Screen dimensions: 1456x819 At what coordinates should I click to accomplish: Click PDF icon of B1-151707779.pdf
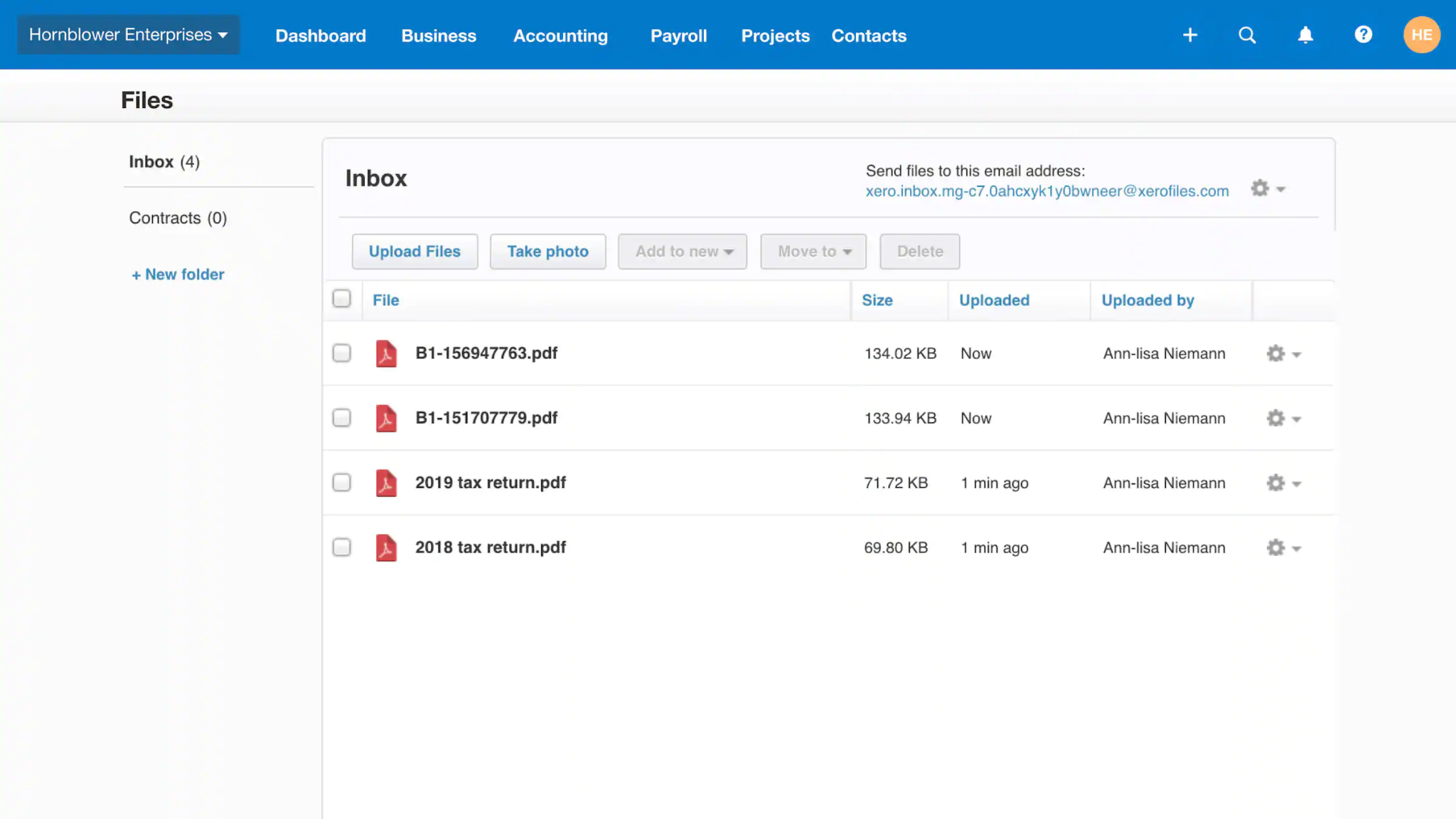tap(386, 418)
